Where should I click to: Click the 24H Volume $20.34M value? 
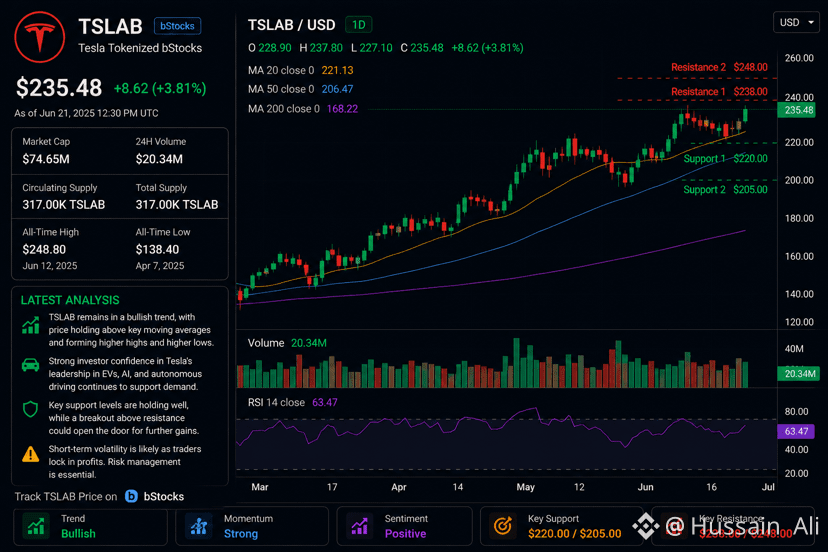[x=159, y=159]
